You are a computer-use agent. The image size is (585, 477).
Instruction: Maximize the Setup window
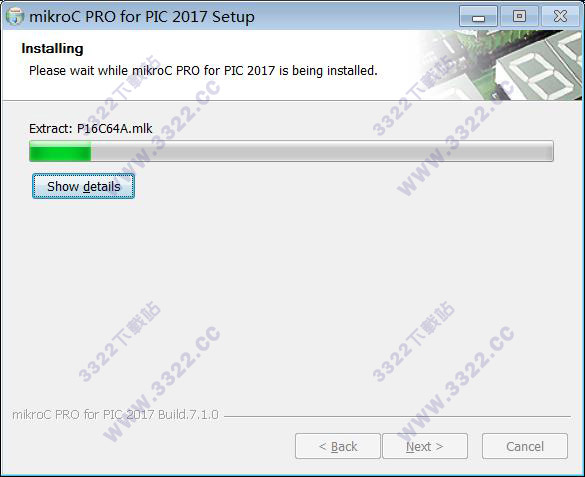point(519,16)
